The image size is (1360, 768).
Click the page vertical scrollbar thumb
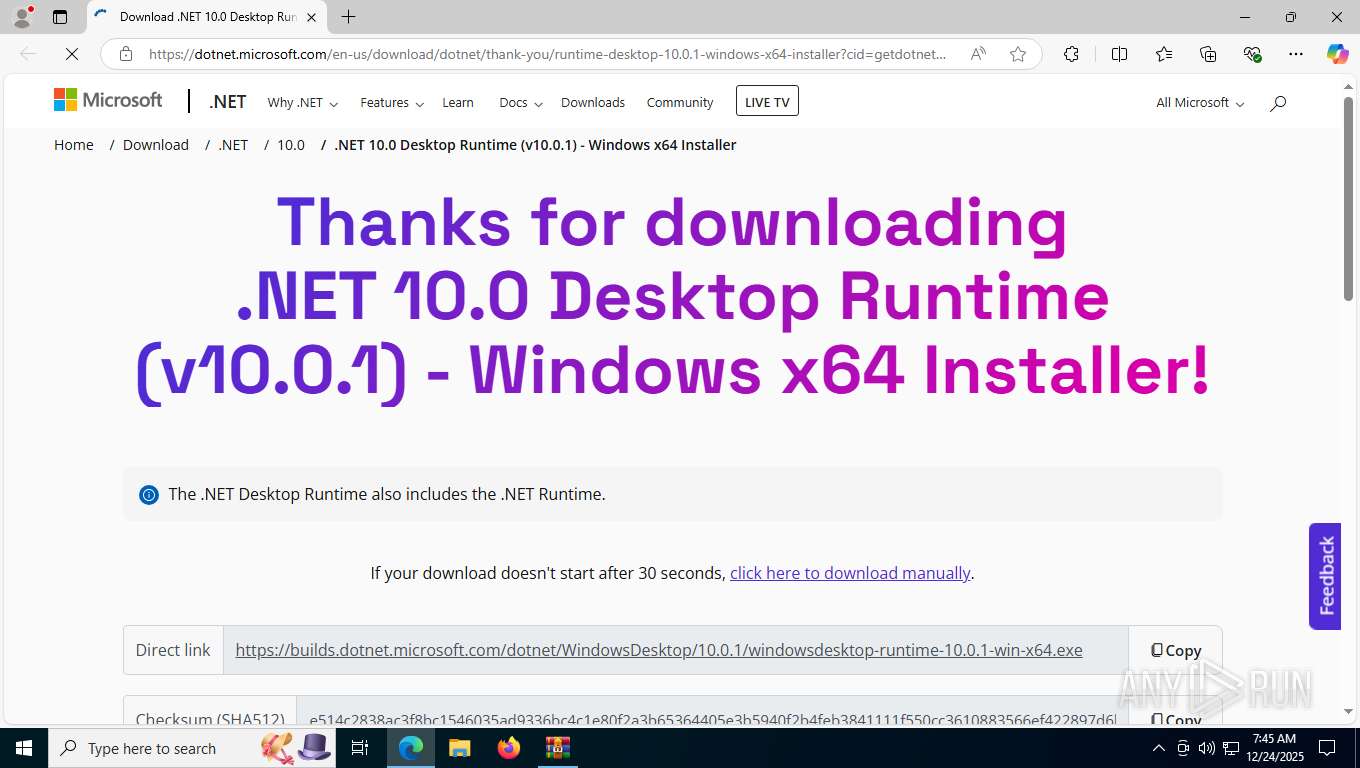pos(1348,198)
